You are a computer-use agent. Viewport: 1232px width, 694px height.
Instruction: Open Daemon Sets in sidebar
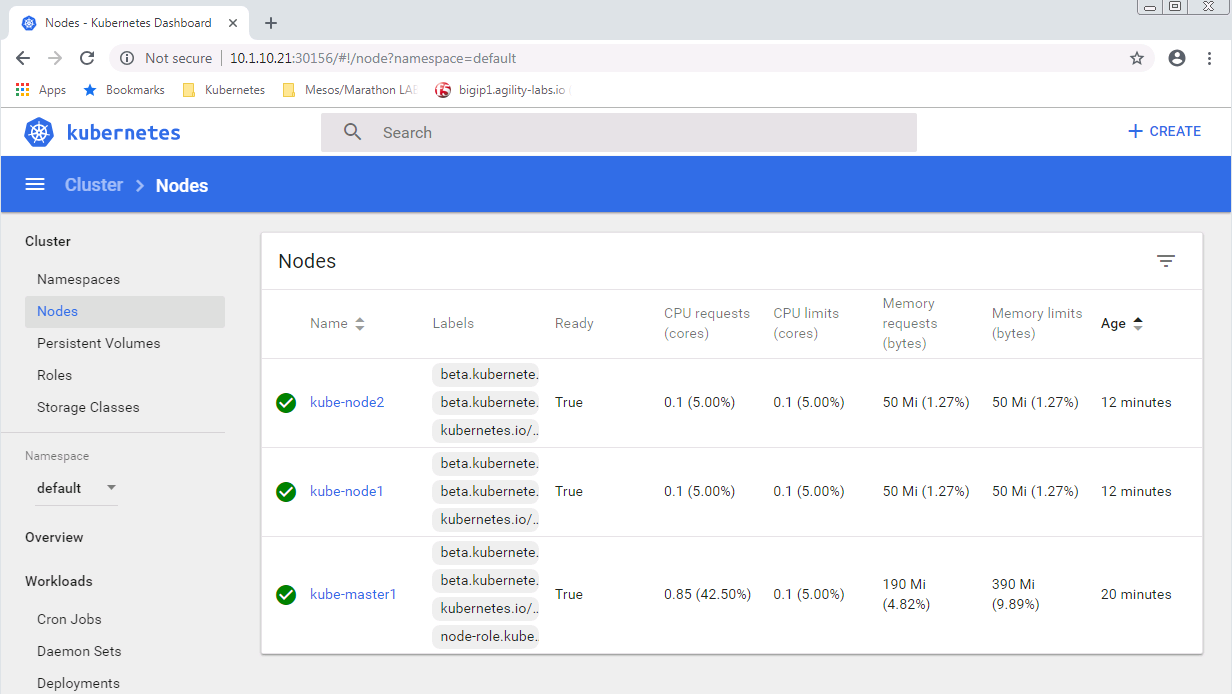79,651
